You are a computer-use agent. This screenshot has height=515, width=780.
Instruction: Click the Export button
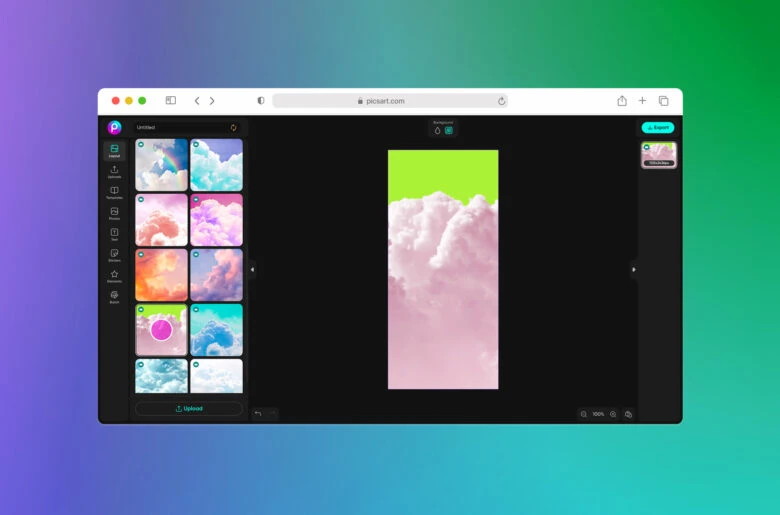pyautogui.click(x=657, y=128)
